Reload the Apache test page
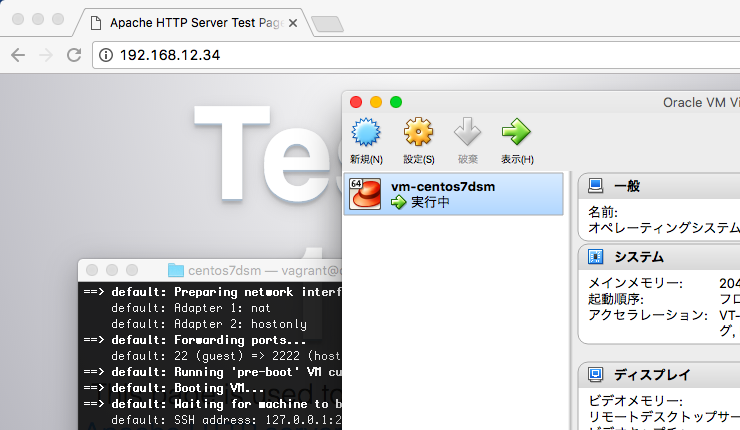The height and width of the screenshot is (430, 740). click(74, 55)
